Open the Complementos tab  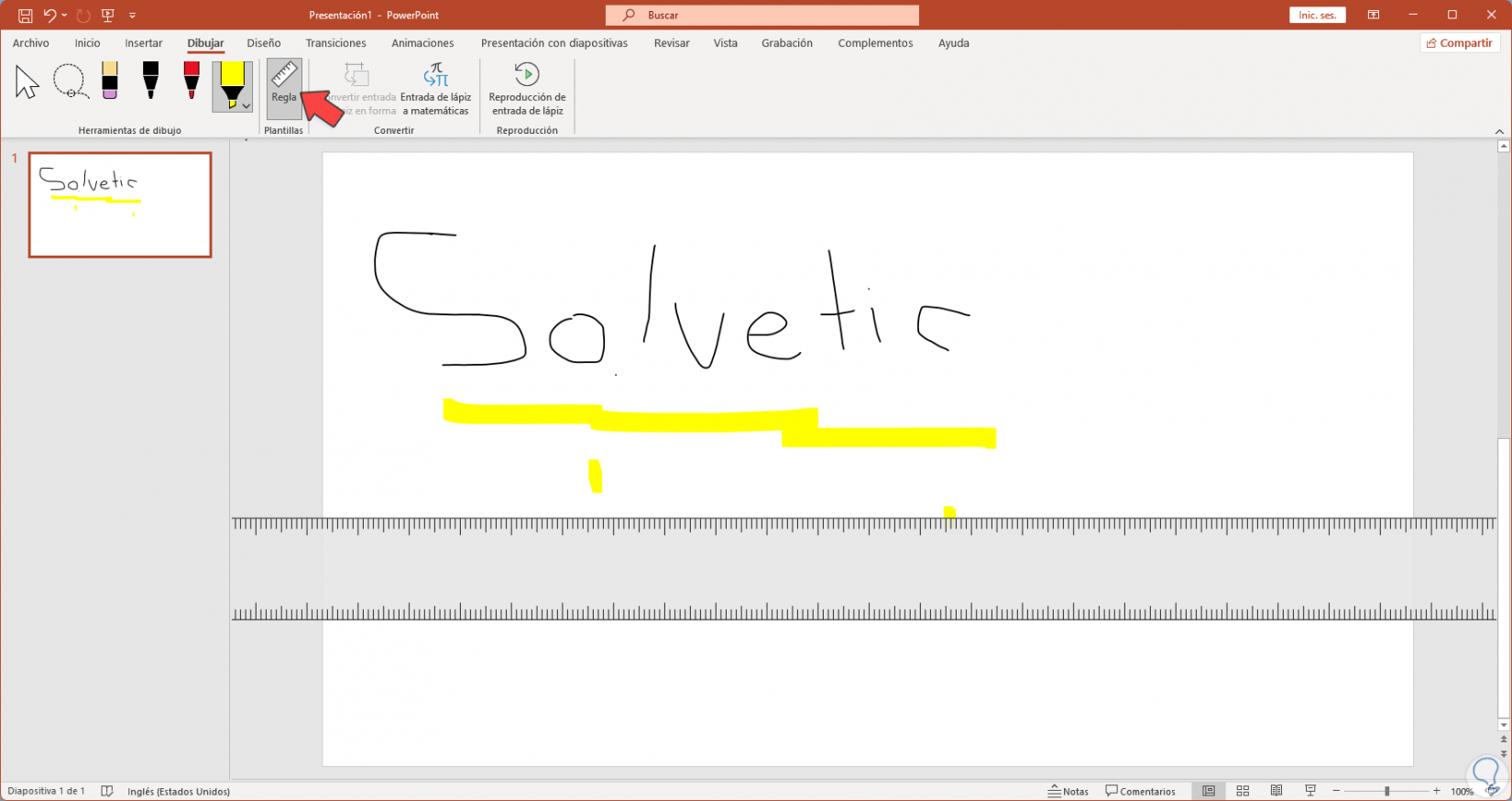point(875,43)
